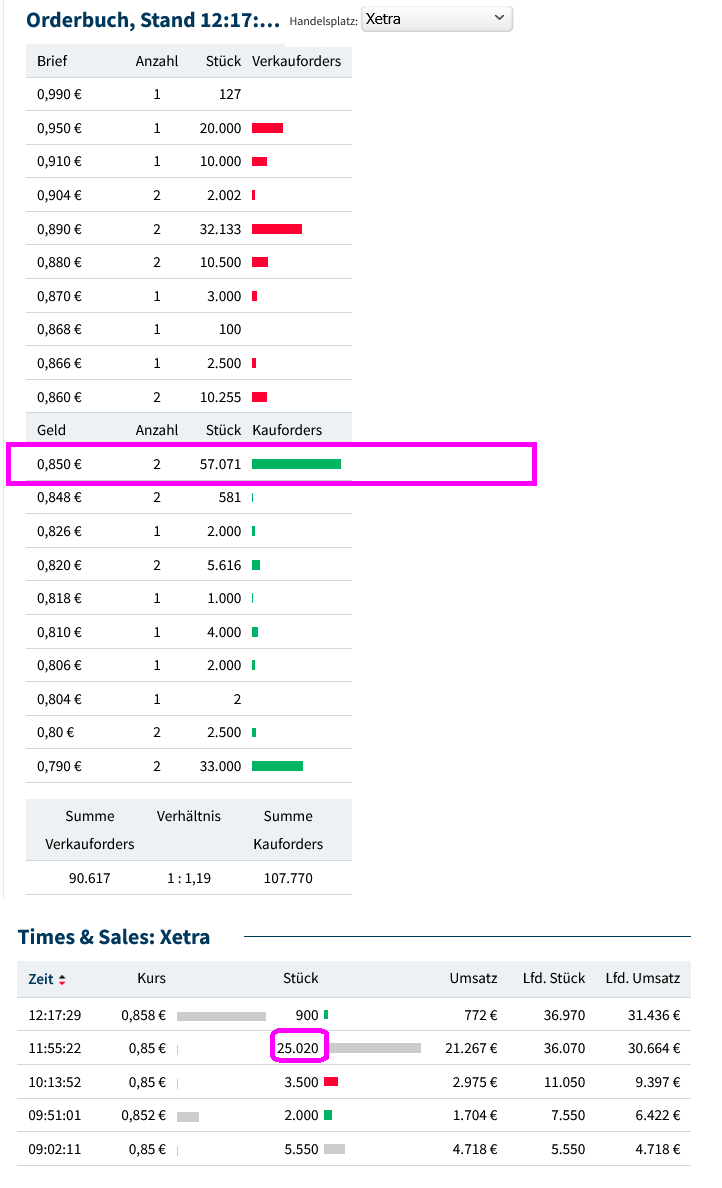The width and height of the screenshot is (722, 1188).
Task: Click the sort arrows next to Zeit
Action: point(62,980)
